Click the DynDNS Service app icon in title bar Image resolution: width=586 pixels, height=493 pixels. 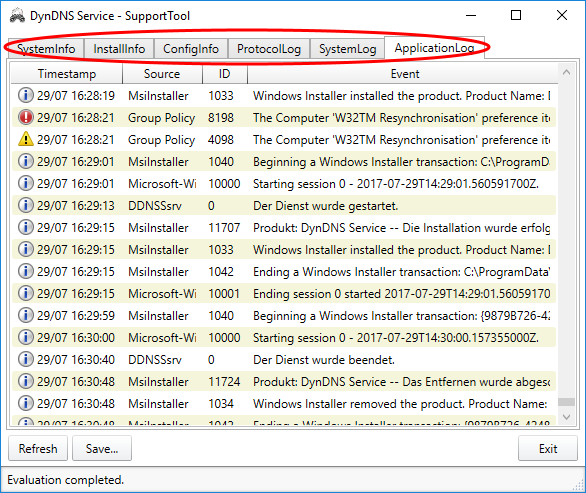(x=17, y=16)
